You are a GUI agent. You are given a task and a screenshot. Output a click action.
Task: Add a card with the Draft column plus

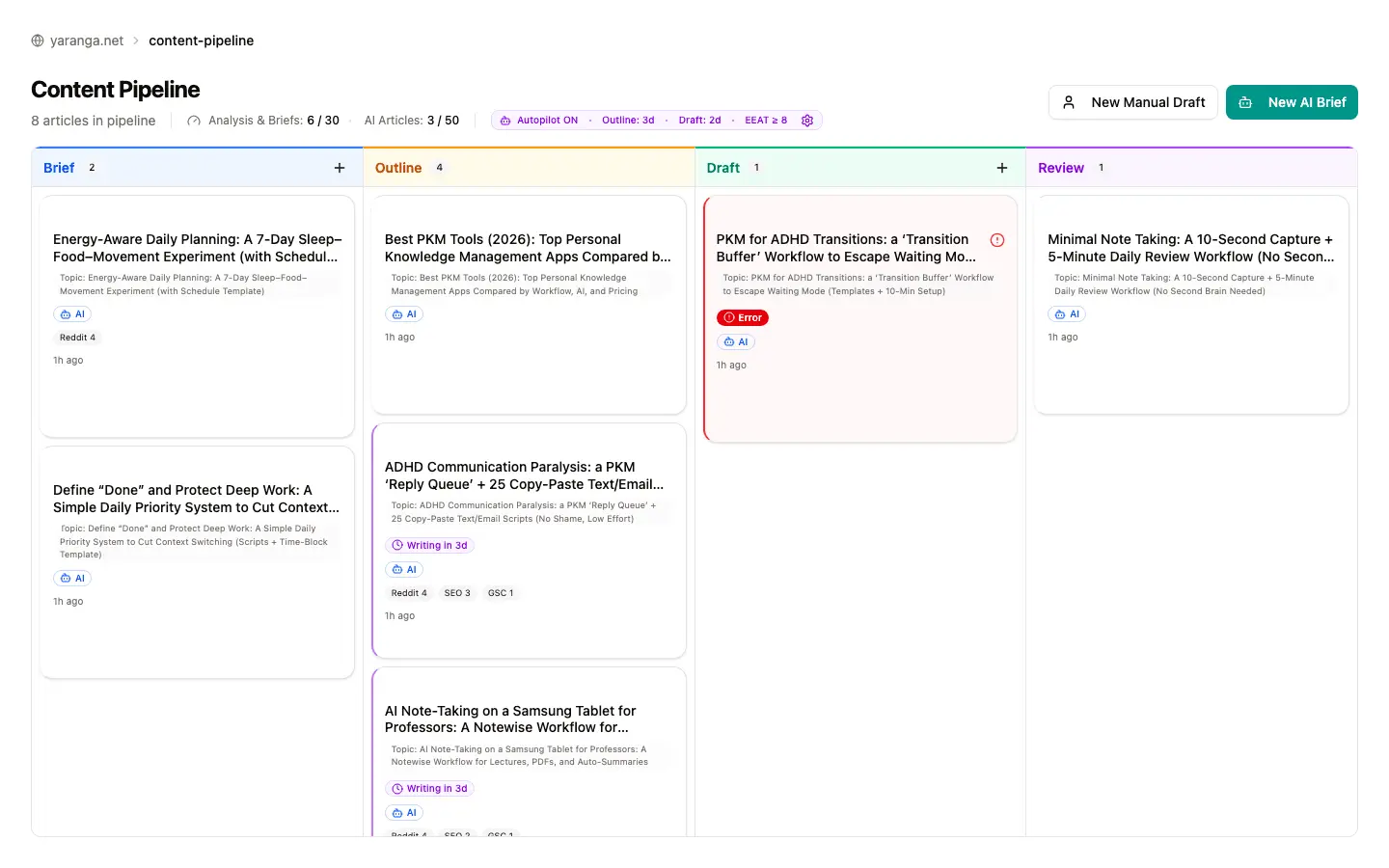click(1002, 168)
